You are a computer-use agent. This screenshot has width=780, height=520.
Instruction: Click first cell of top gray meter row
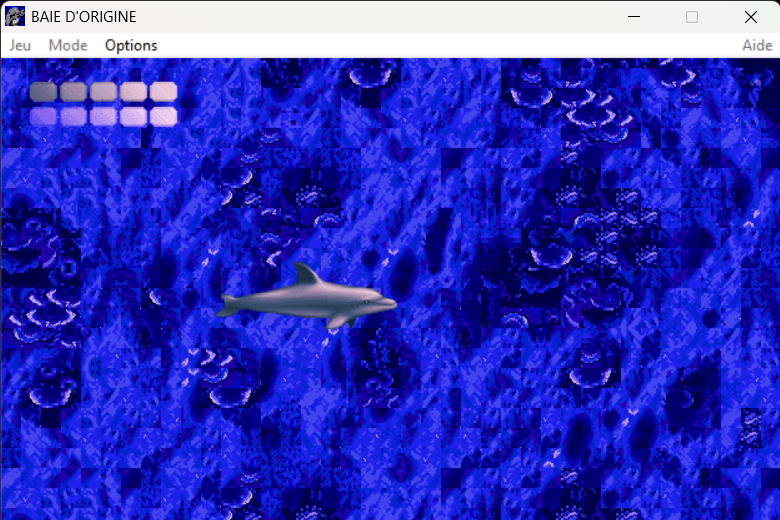pyautogui.click(x=43, y=91)
